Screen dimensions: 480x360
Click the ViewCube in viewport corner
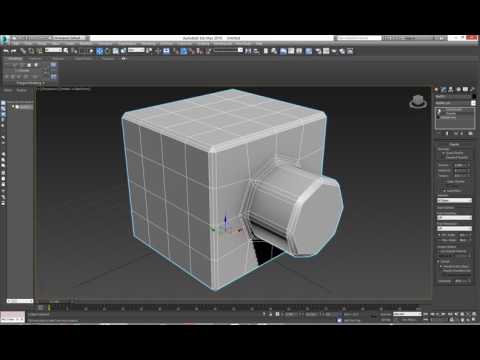(x=418, y=102)
